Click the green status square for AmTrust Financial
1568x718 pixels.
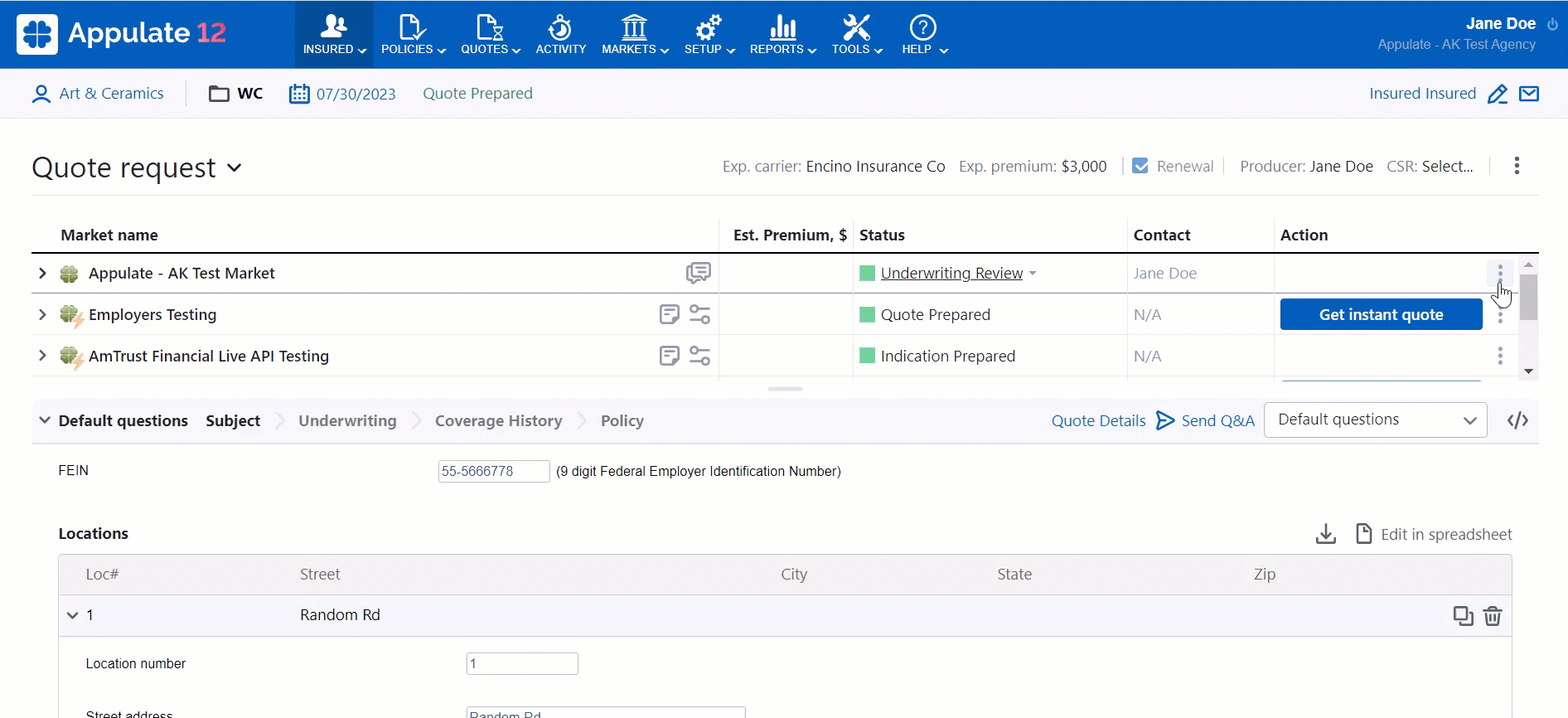(868, 356)
